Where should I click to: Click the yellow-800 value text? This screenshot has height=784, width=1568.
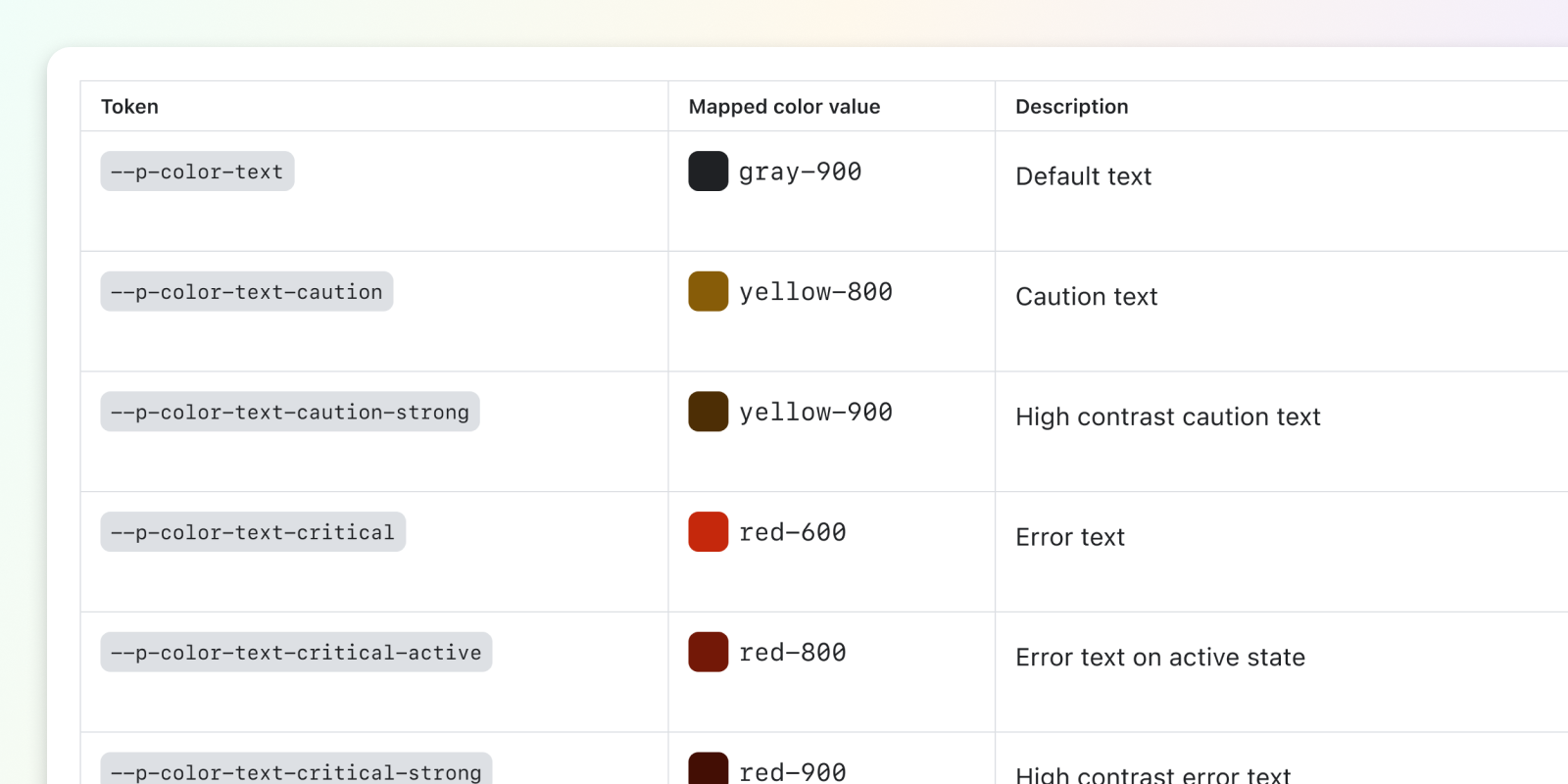815,292
